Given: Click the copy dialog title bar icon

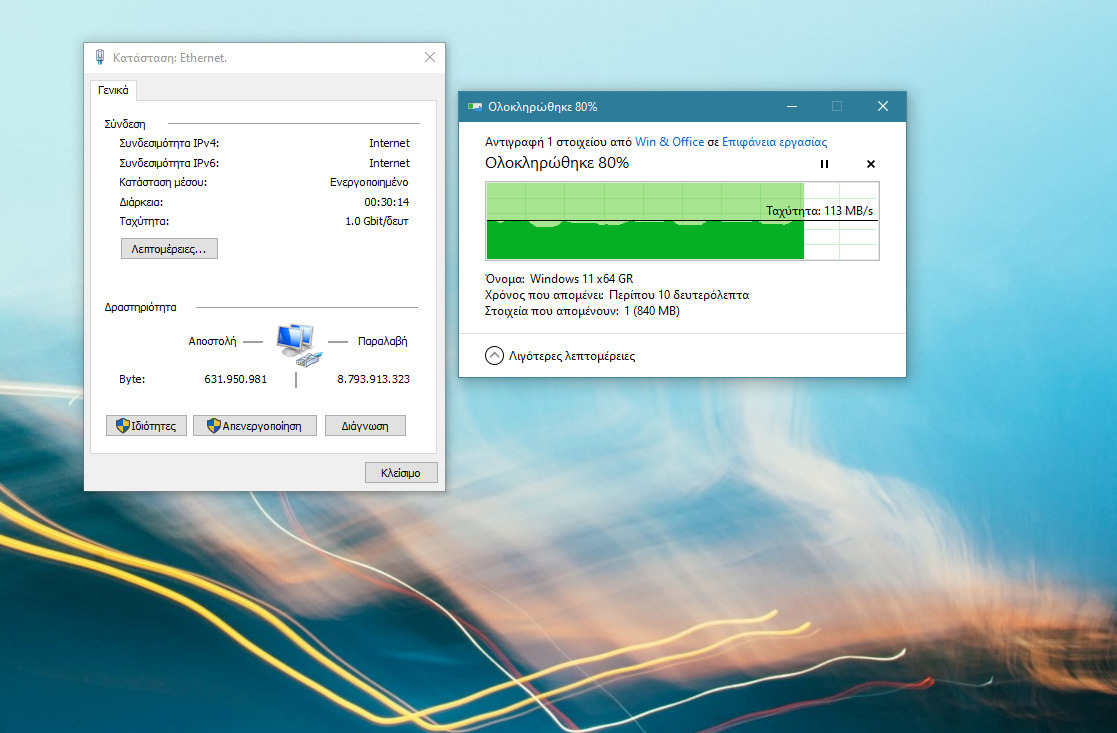Looking at the screenshot, I should point(474,107).
